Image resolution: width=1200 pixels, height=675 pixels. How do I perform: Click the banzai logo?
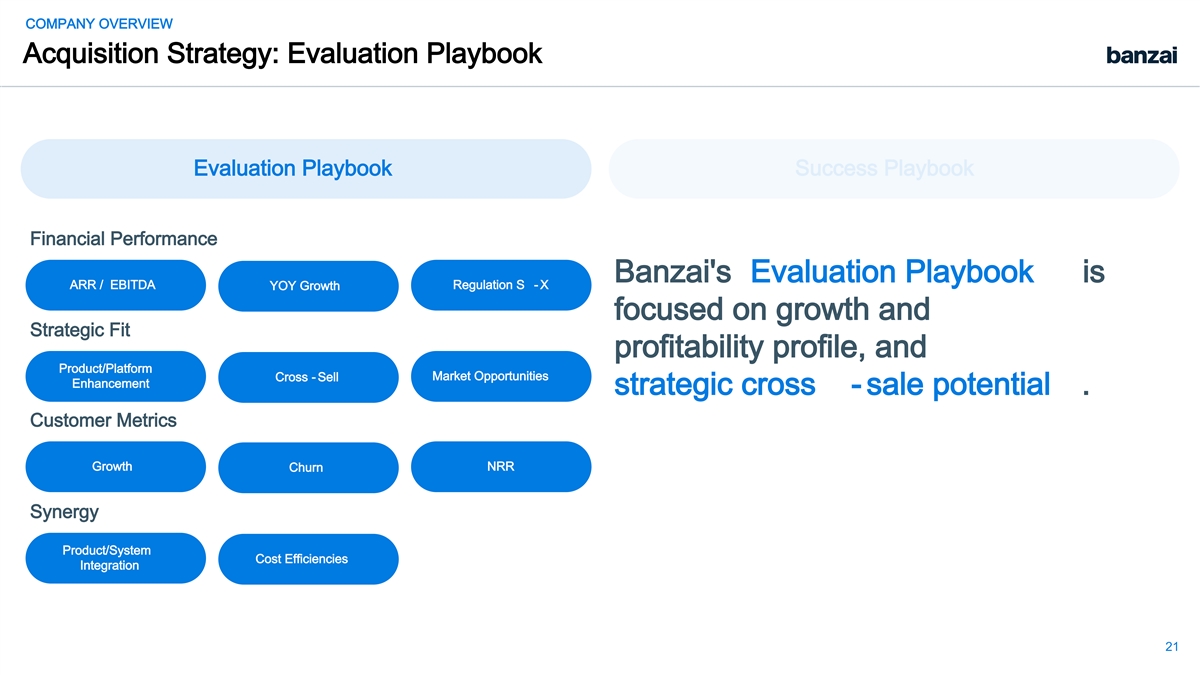1141,56
